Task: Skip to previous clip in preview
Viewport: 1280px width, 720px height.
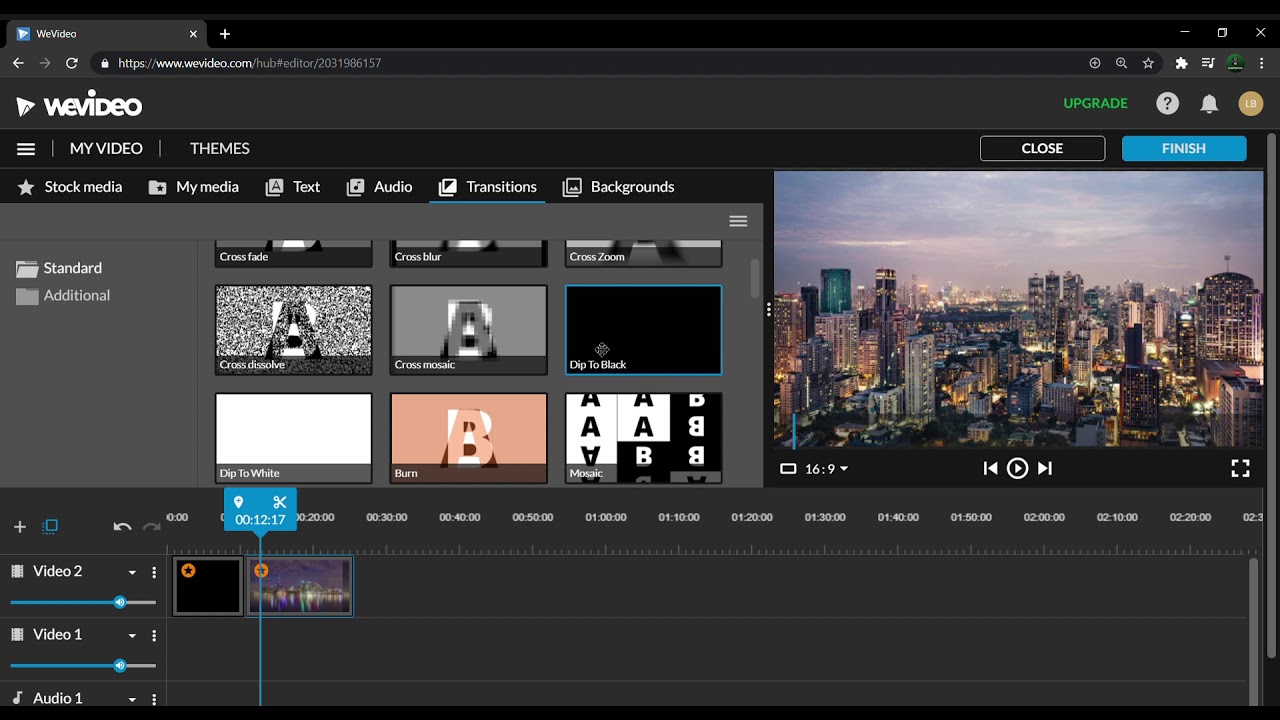Action: 990,468
